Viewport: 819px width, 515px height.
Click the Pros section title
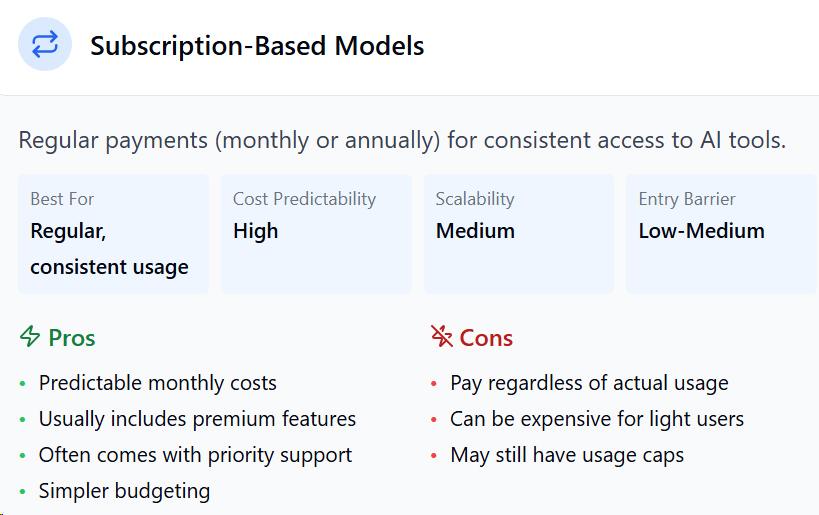tap(72, 338)
